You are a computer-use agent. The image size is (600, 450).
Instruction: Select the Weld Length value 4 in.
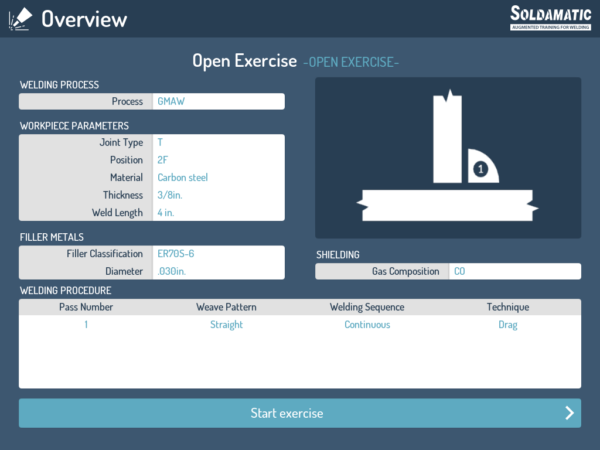(x=218, y=212)
